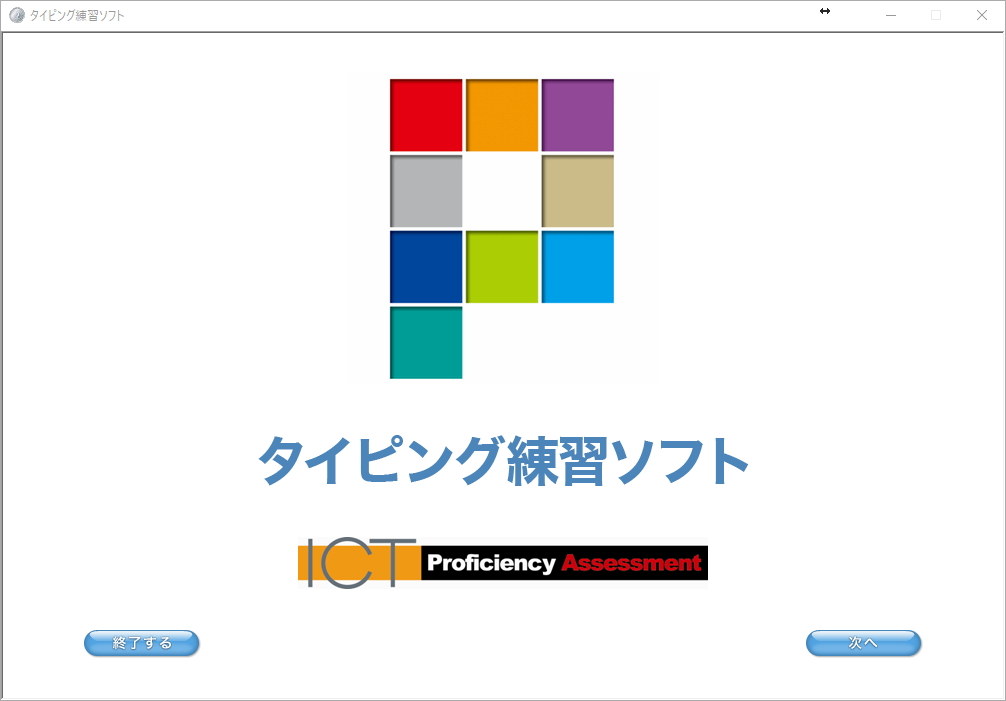This screenshot has height=701, width=1006.
Task: Click the teal square at the logo bottom
Action: pos(425,344)
